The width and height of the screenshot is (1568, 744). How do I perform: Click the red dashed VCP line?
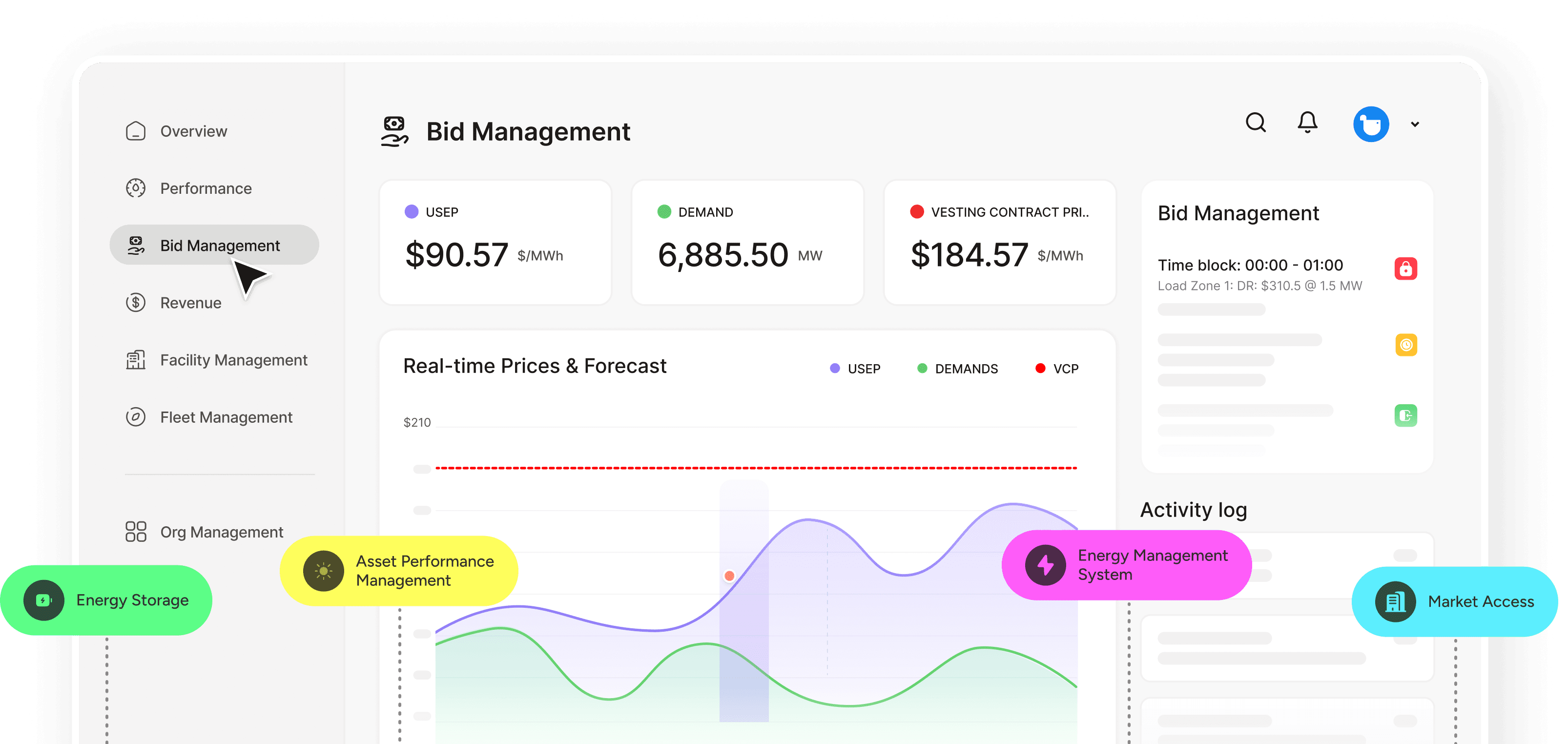[x=756, y=468]
